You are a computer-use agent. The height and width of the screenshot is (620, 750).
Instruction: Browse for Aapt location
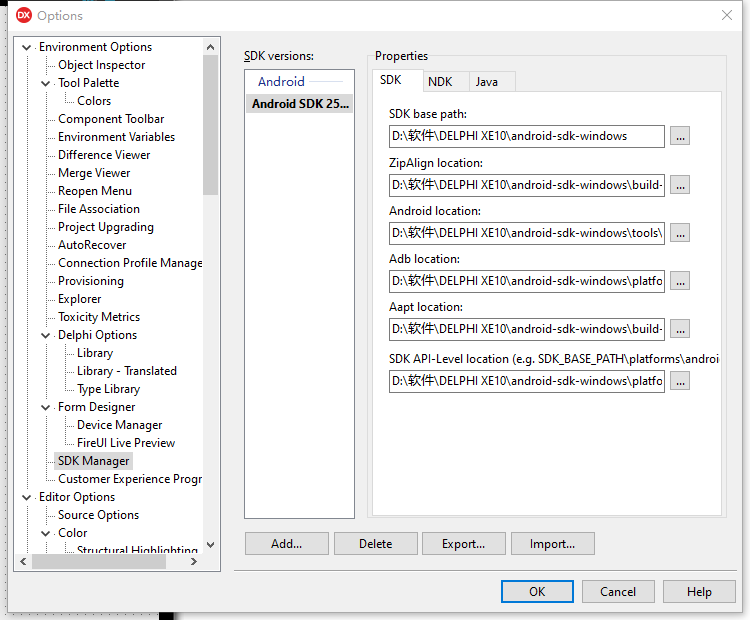click(680, 329)
